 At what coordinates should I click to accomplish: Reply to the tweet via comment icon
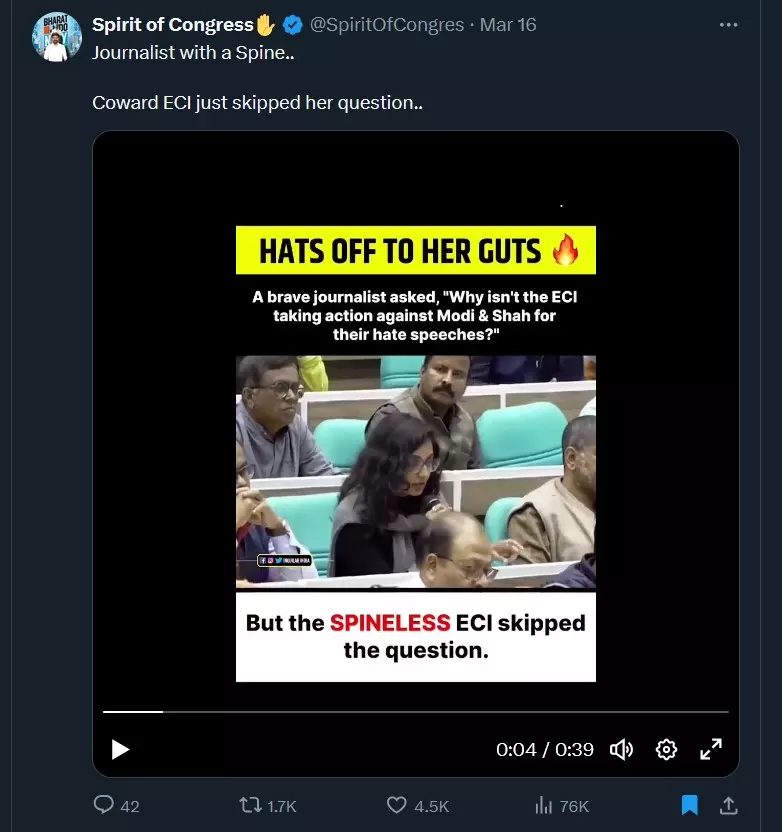104,805
